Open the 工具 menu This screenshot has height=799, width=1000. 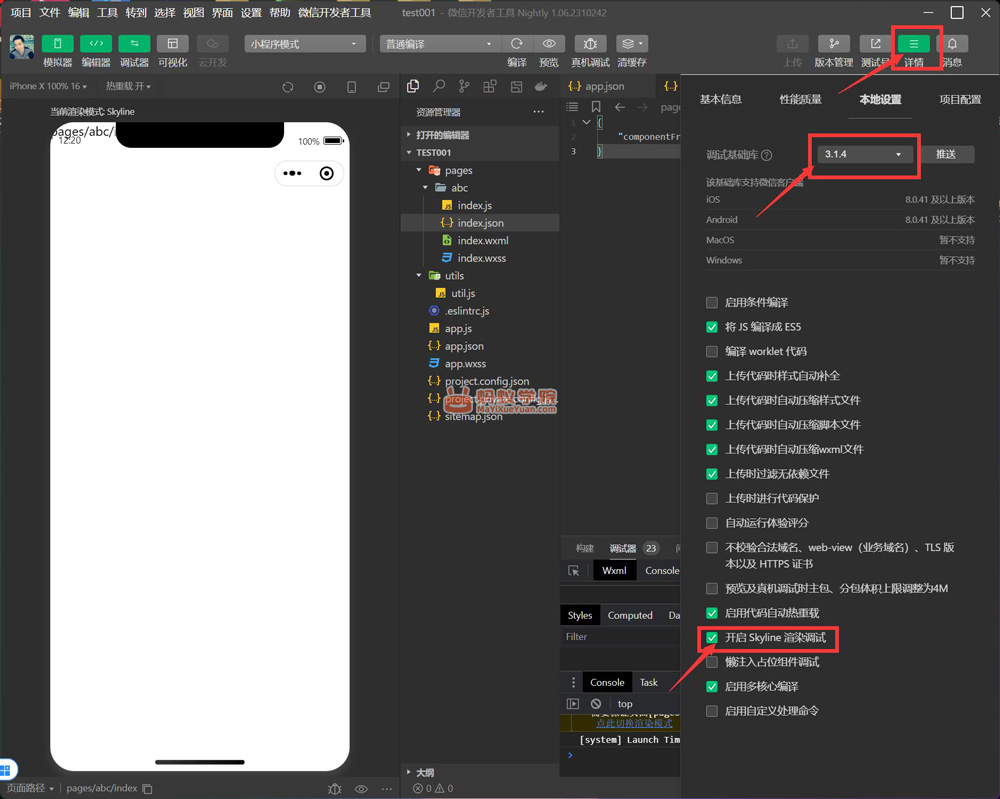pyautogui.click(x=107, y=12)
